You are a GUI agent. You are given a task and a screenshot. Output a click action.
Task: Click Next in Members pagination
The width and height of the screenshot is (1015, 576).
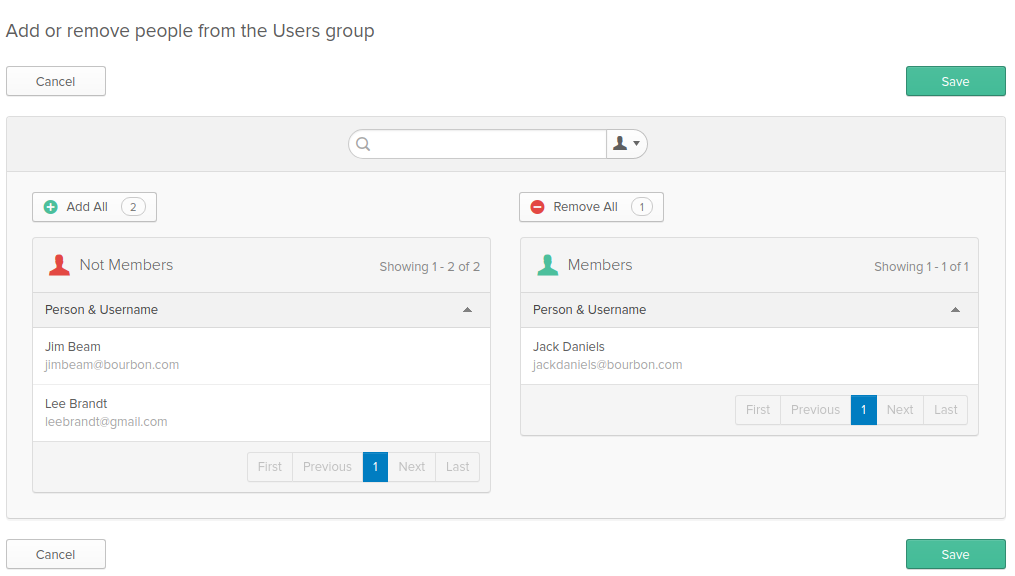899,410
